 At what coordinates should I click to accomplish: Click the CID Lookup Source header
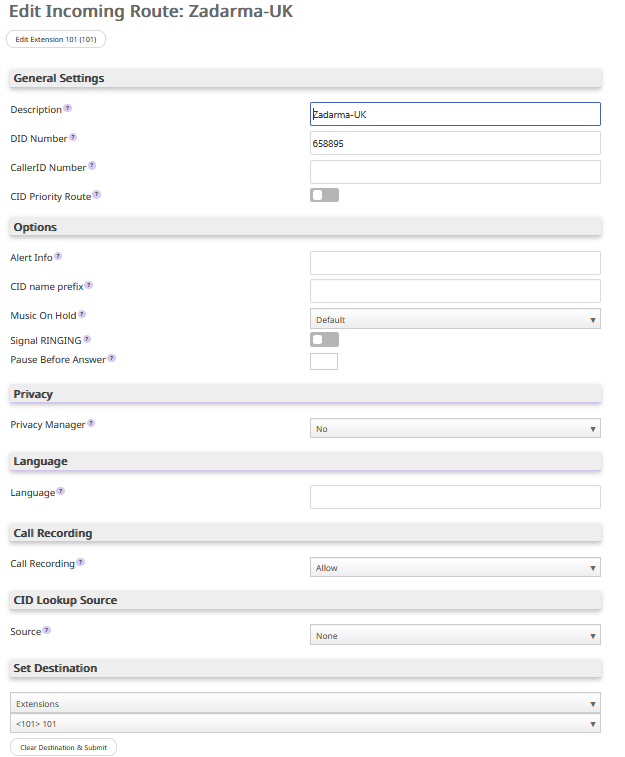click(x=306, y=600)
